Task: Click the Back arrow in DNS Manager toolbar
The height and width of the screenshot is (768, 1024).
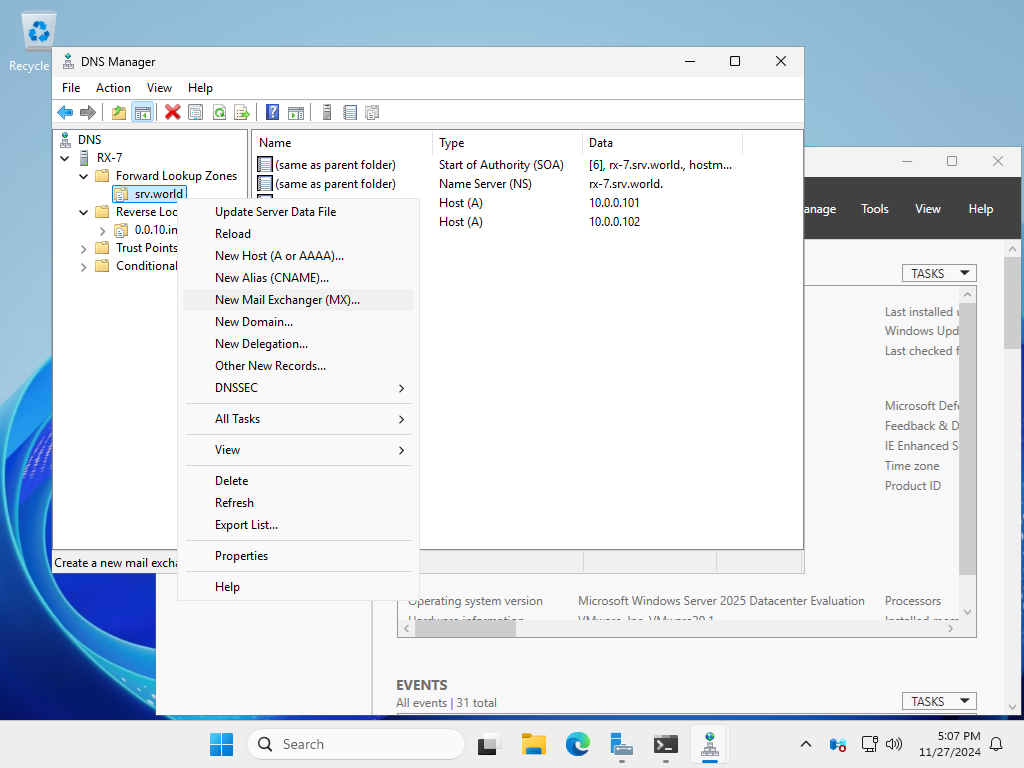Action: (x=65, y=112)
